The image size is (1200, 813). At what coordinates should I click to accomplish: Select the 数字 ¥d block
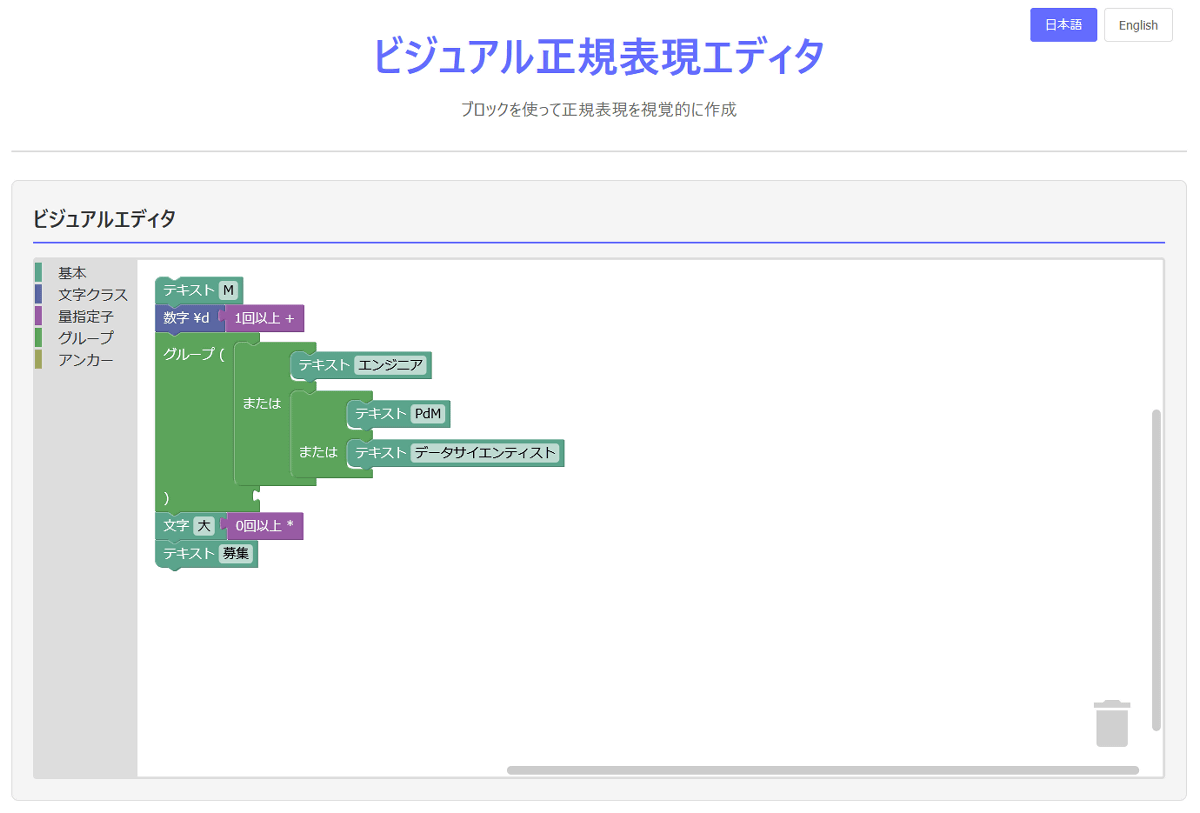[188, 318]
